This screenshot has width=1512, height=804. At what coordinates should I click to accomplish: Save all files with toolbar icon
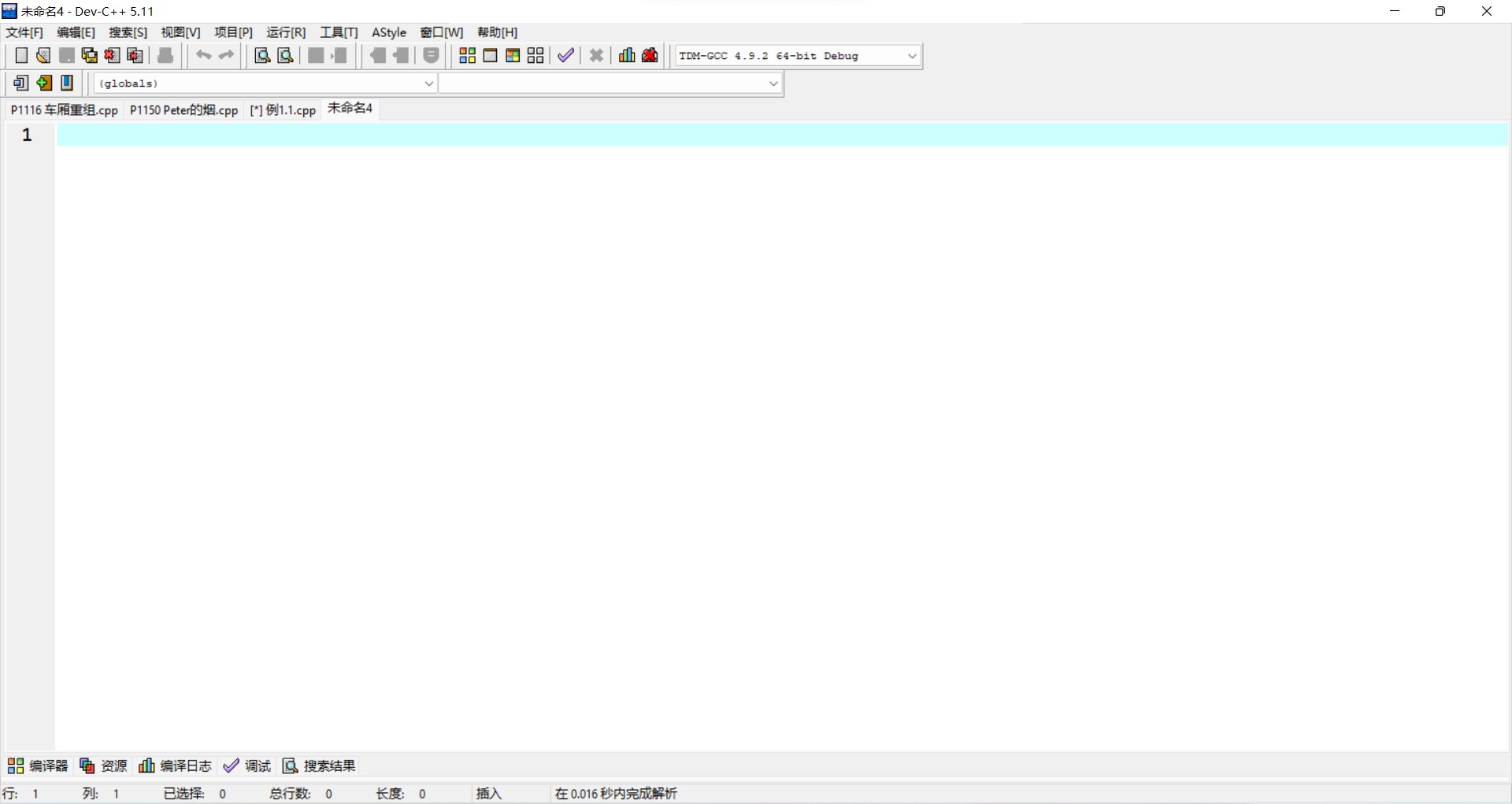(90, 55)
